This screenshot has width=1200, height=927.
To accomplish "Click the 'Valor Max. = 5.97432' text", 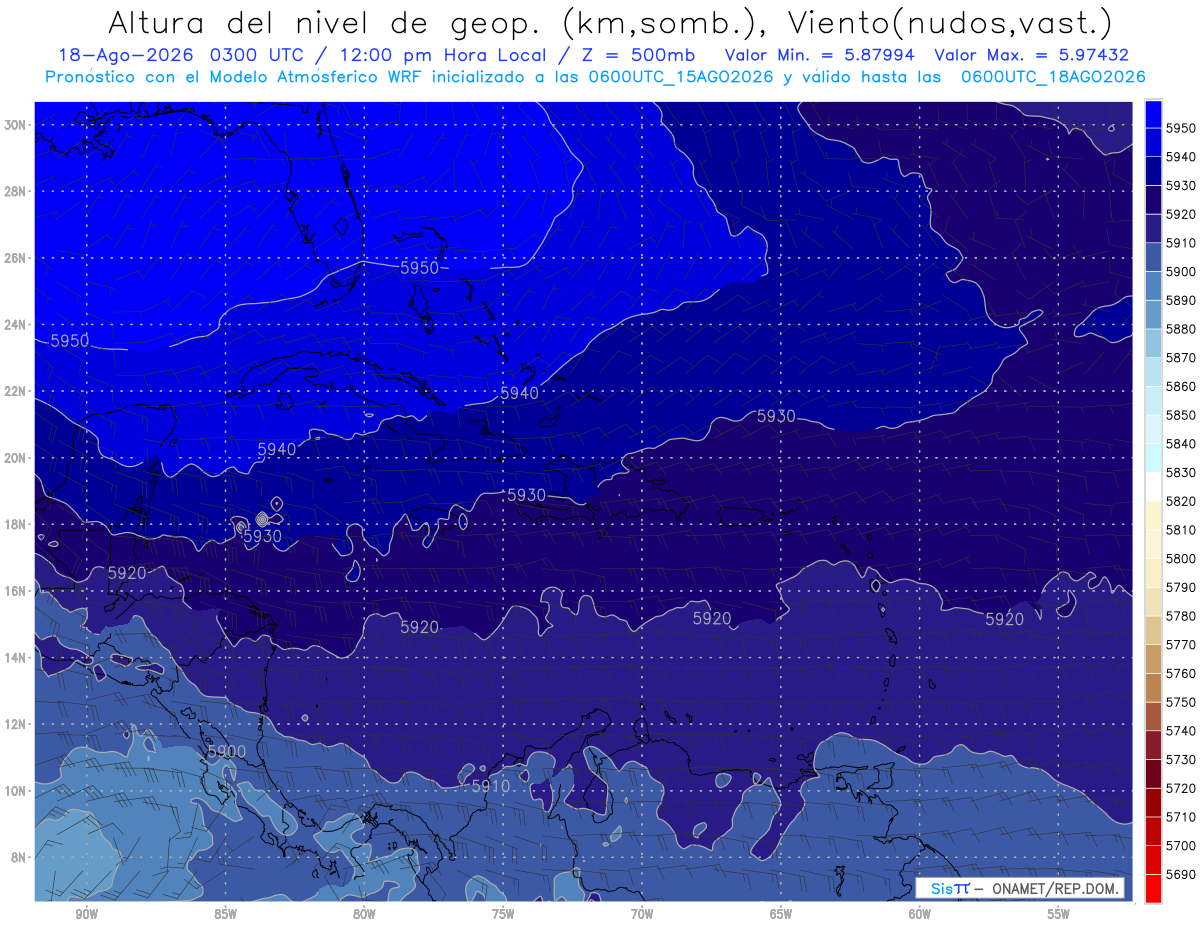I will 1031,55.
